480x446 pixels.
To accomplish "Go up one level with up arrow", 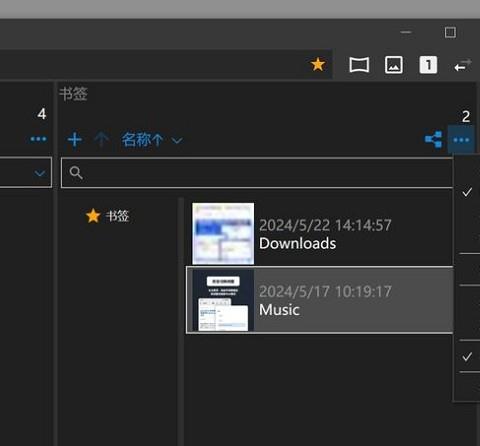I will pyautogui.click(x=101, y=139).
